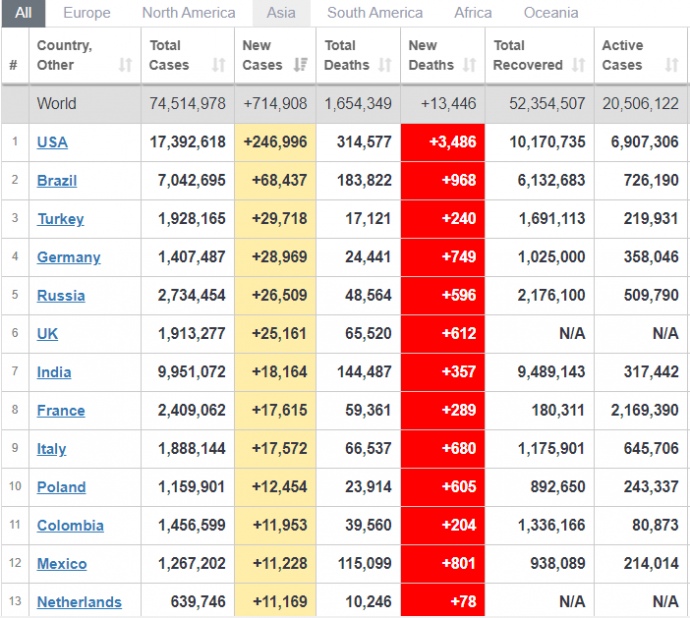Sort by Total Recovered arrows icon

578,65
